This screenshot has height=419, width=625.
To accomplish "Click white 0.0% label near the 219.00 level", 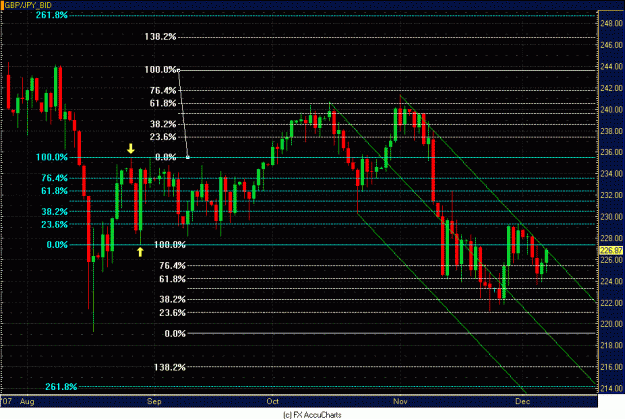I will pos(175,333).
